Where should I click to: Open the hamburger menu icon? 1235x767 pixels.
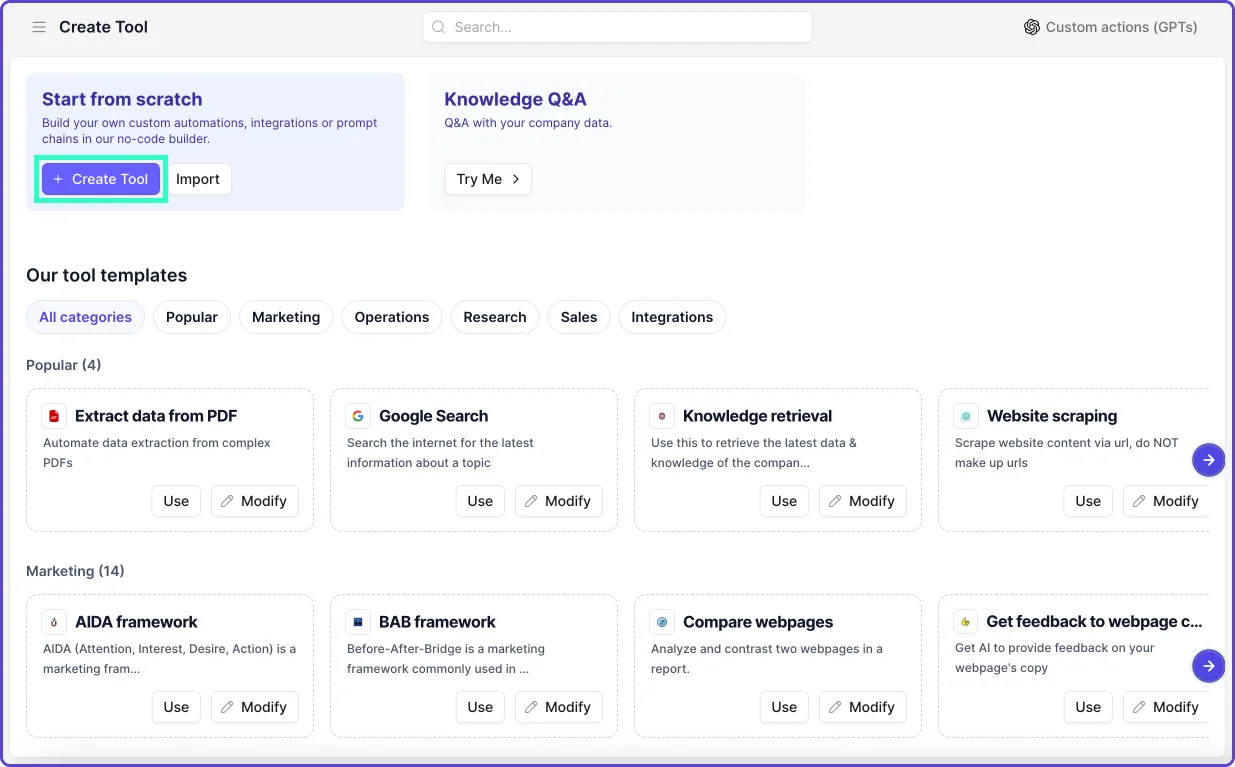39,27
